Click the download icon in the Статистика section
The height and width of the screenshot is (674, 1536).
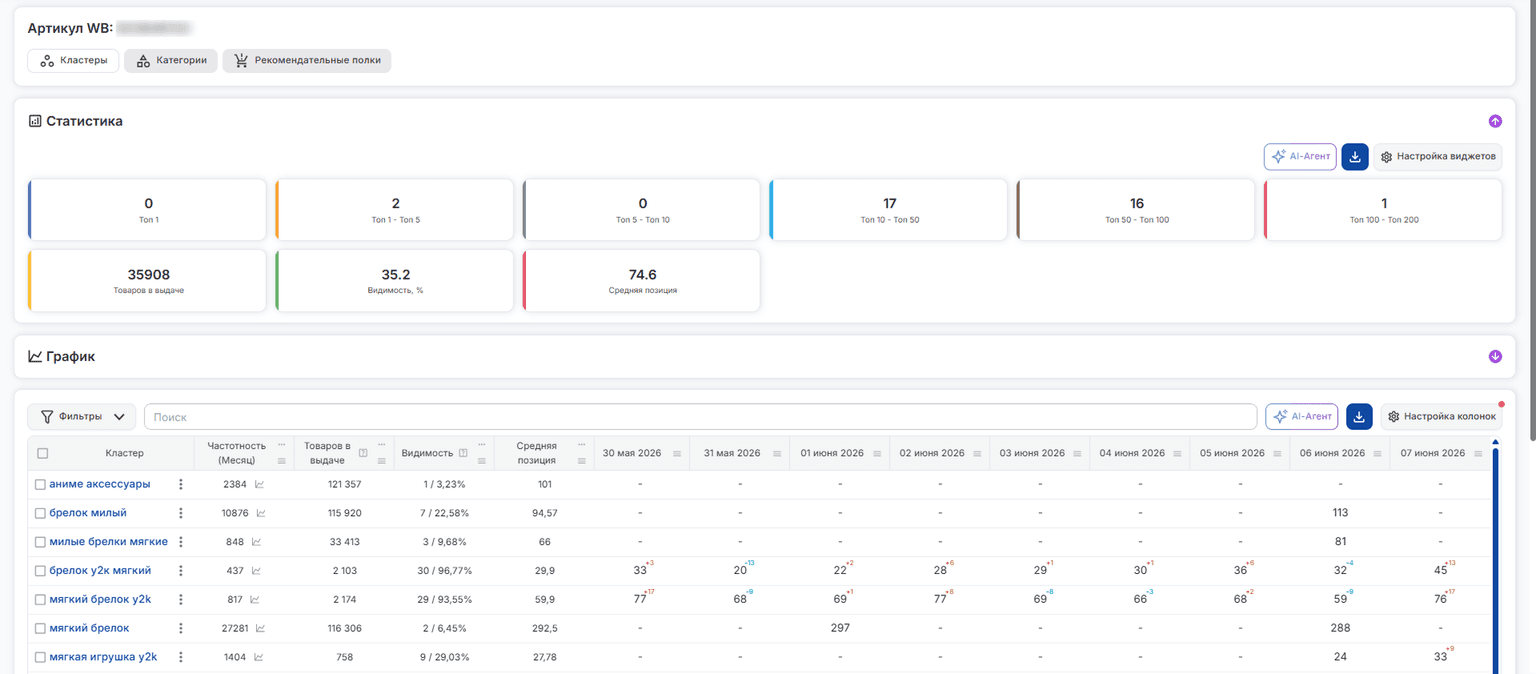1355,157
